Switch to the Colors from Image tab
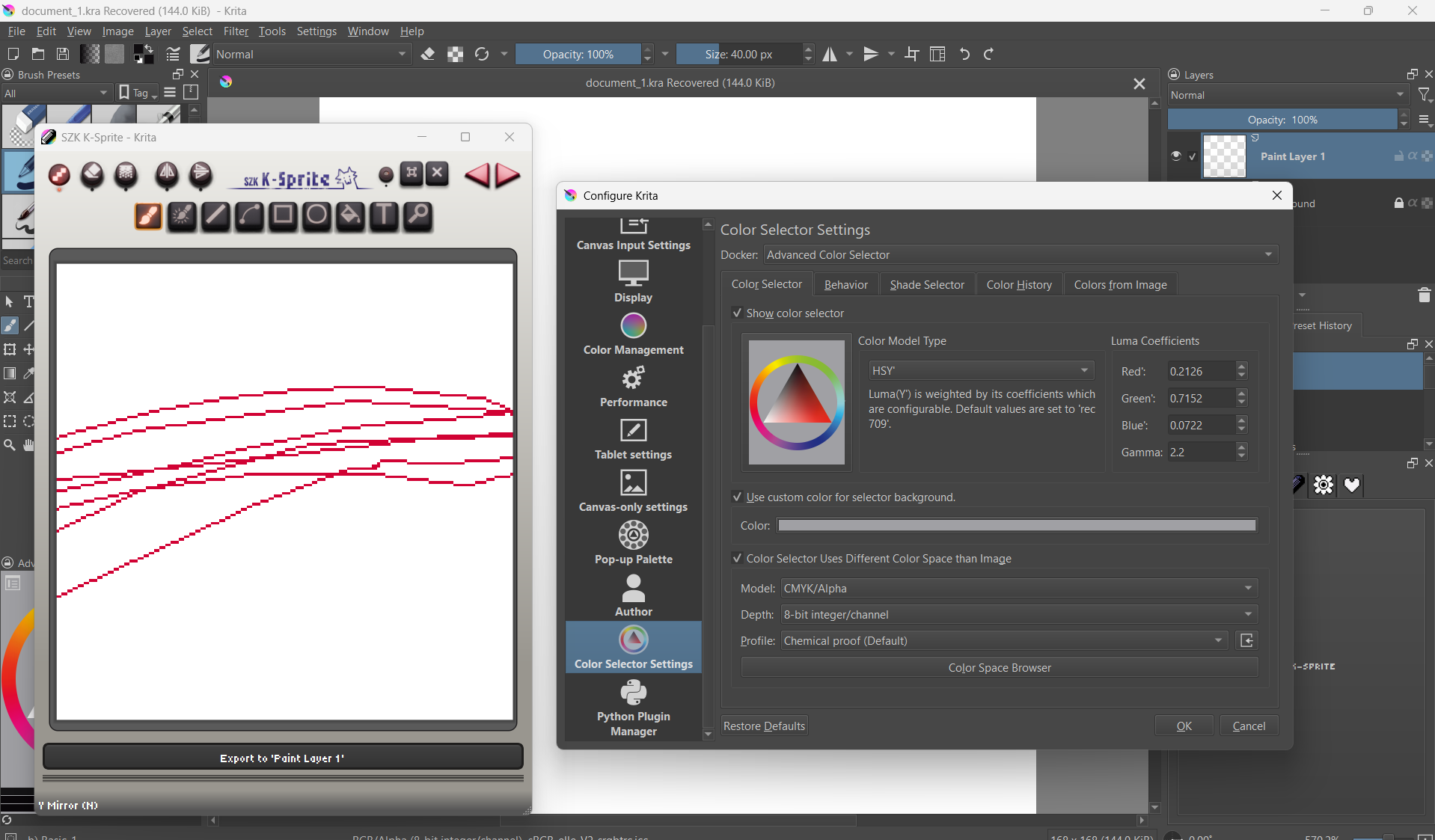Viewport: 1435px width, 840px height. click(x=1120, y=284)
